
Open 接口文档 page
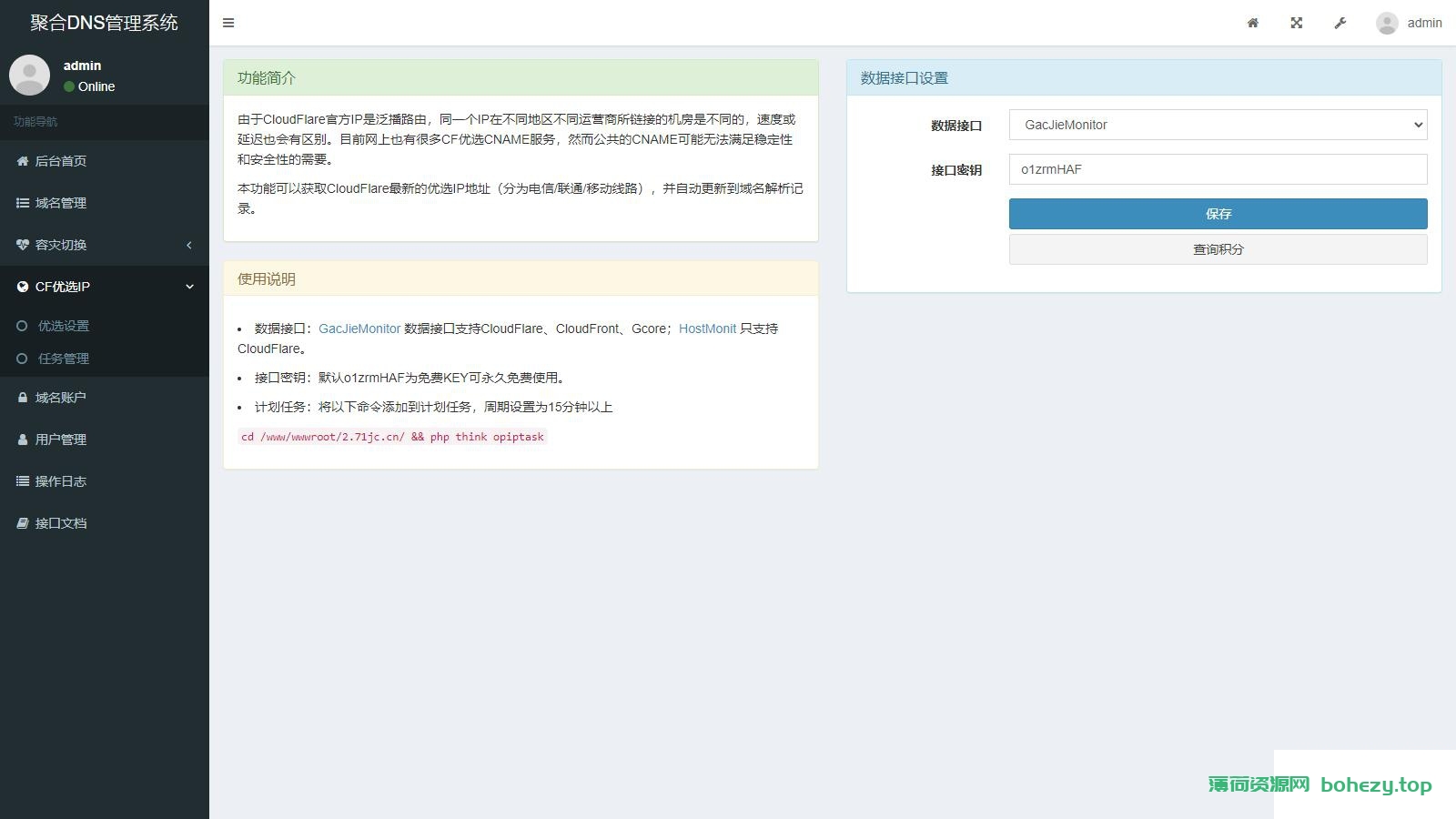[105, 523]
